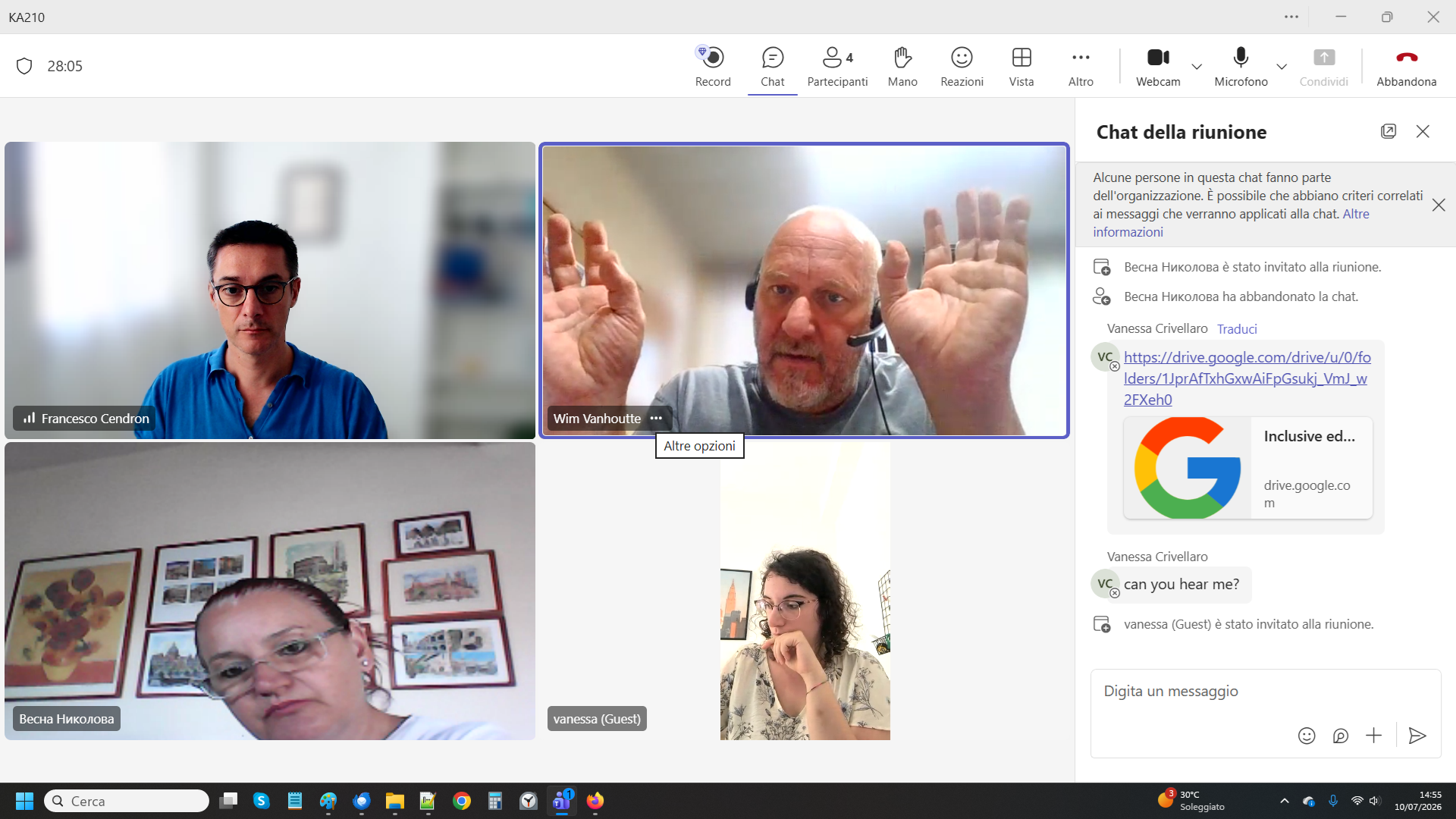Start recording with the Record button
Image resolution: width=1456 pixels, height=819 pixels.
click(x=713, y=66)
